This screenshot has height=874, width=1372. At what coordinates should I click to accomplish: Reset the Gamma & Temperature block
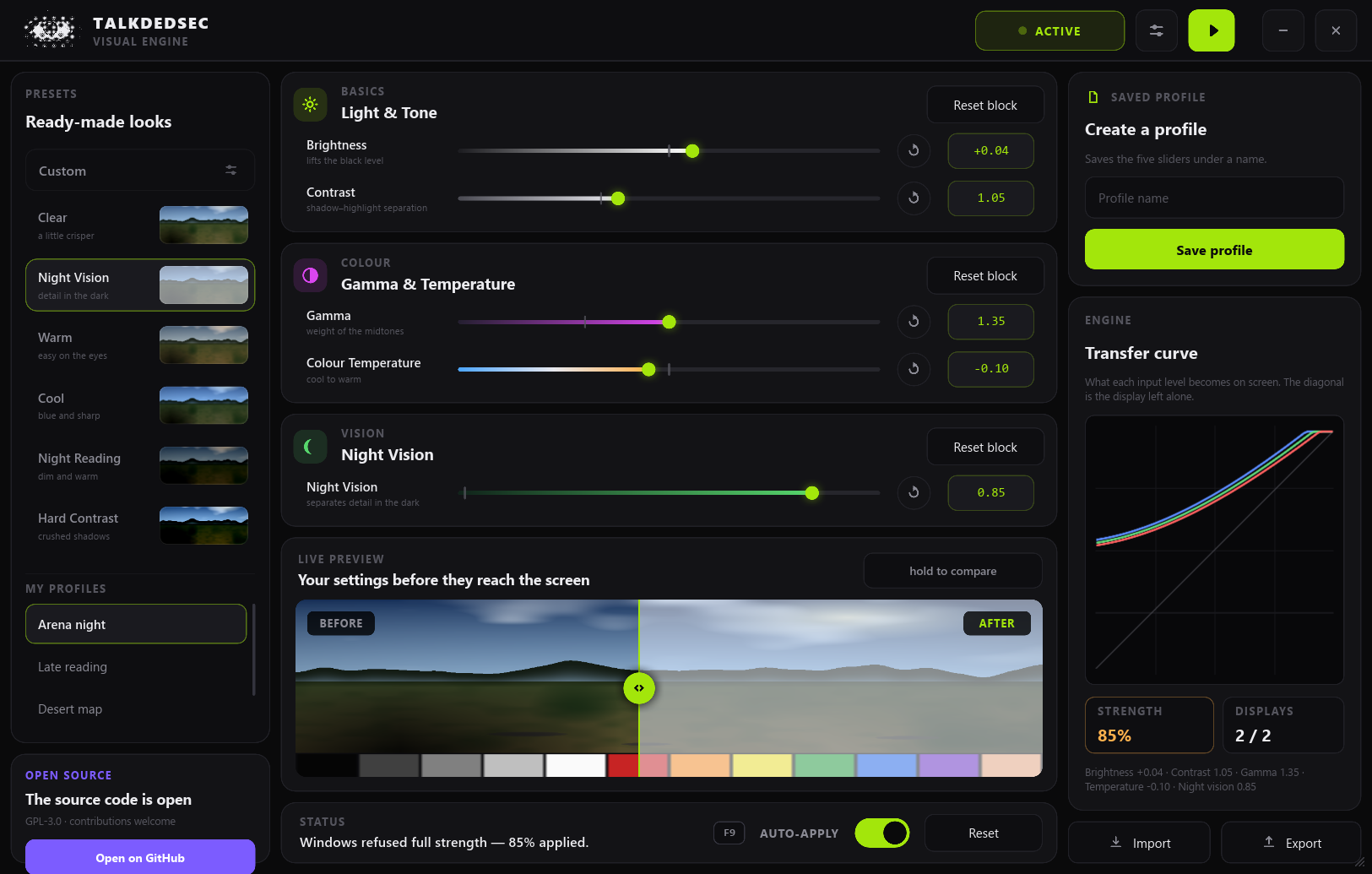pos(985,275)
